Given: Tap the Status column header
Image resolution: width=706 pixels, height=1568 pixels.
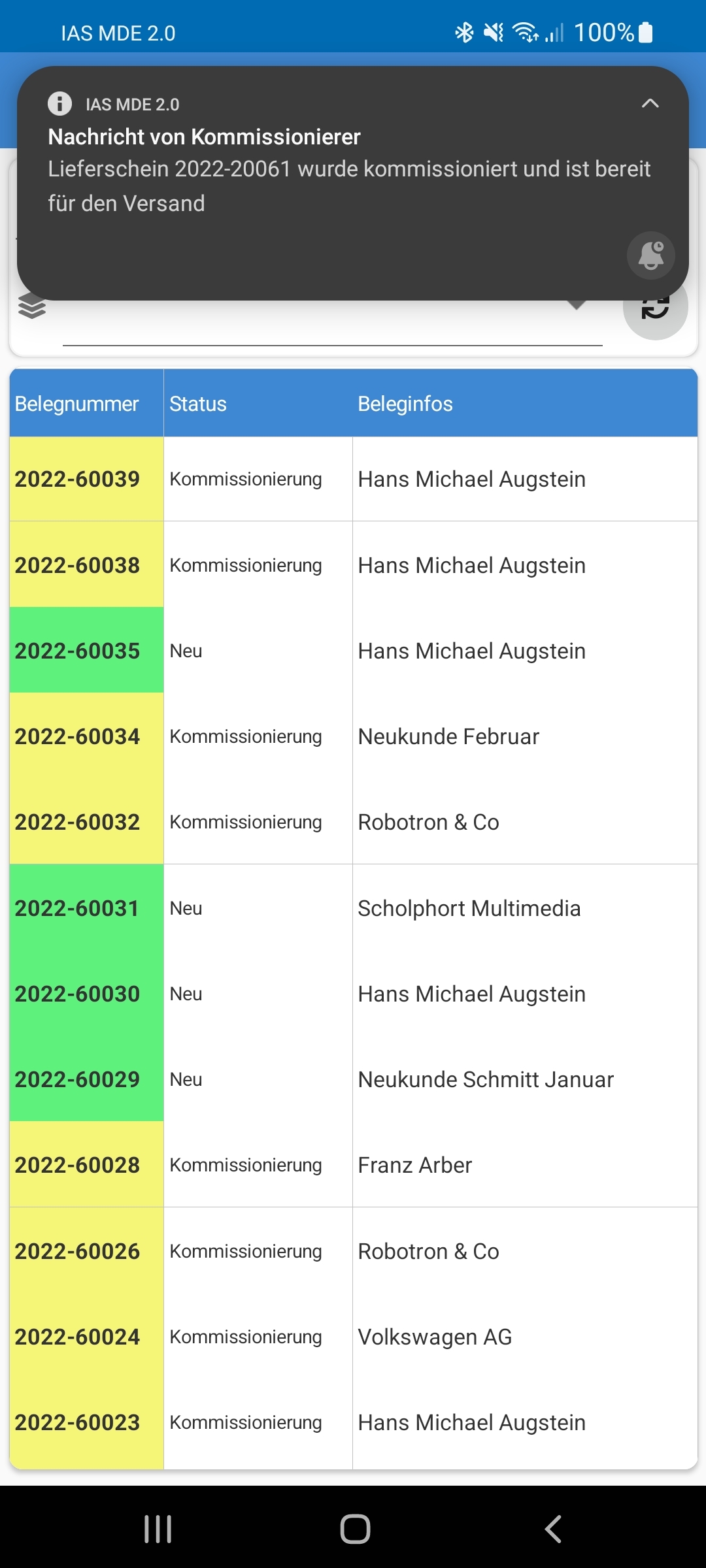Looking at the screenshot, I should click(x=198, y=404).
